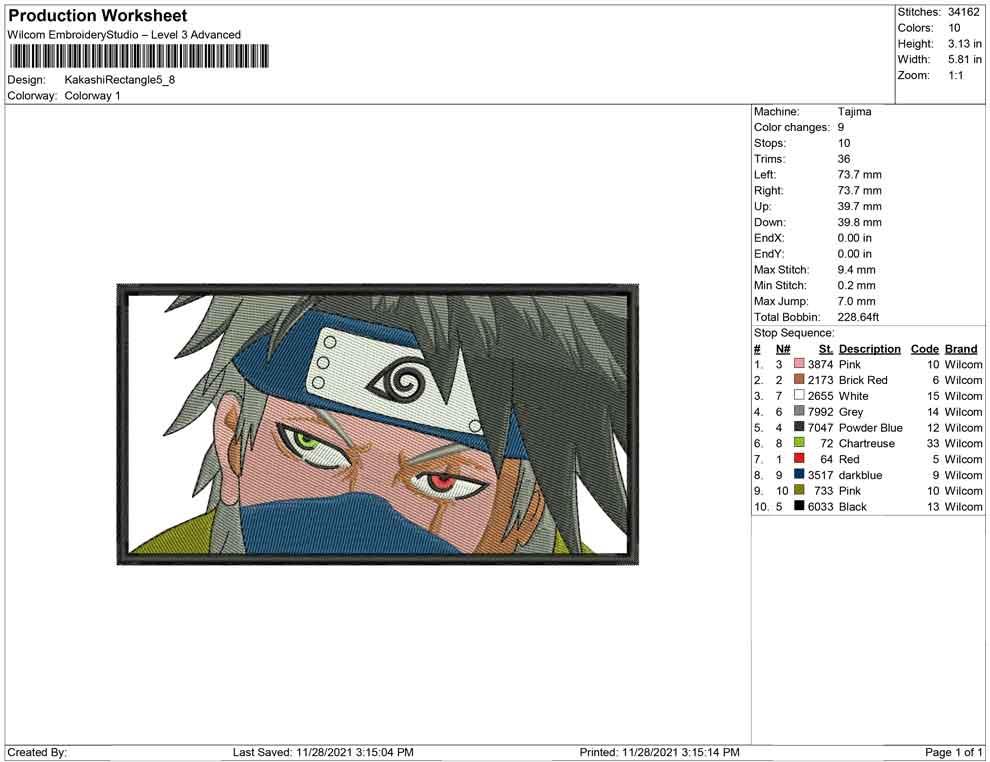The width and height of the screenshot is (990, 762).
Task: Click the Machine value Tajima
Action: point(854,112)
